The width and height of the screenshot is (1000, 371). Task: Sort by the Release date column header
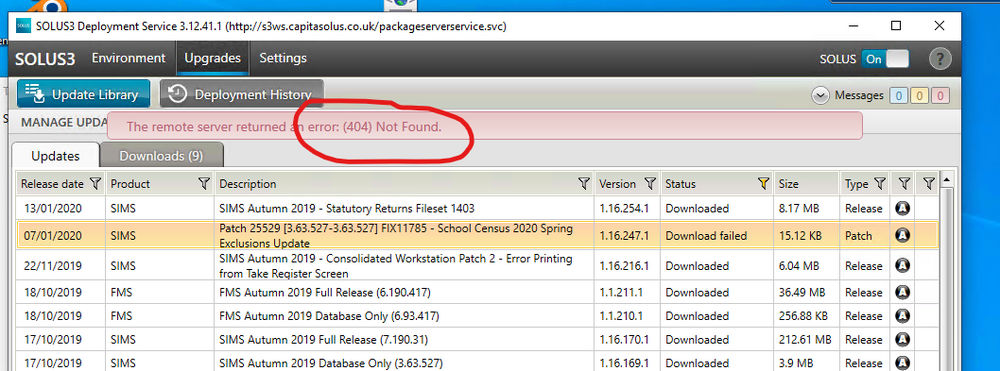[52, 184]
